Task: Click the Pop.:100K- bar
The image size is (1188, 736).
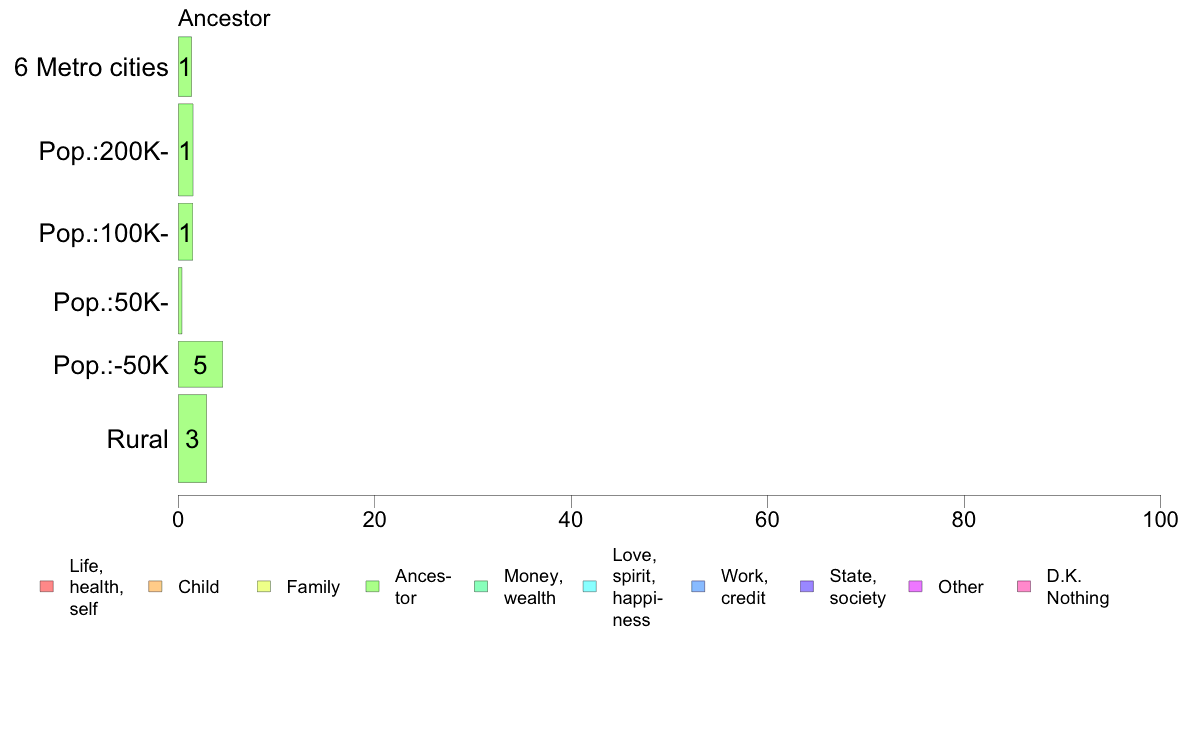Action: [x=186, y=232]
